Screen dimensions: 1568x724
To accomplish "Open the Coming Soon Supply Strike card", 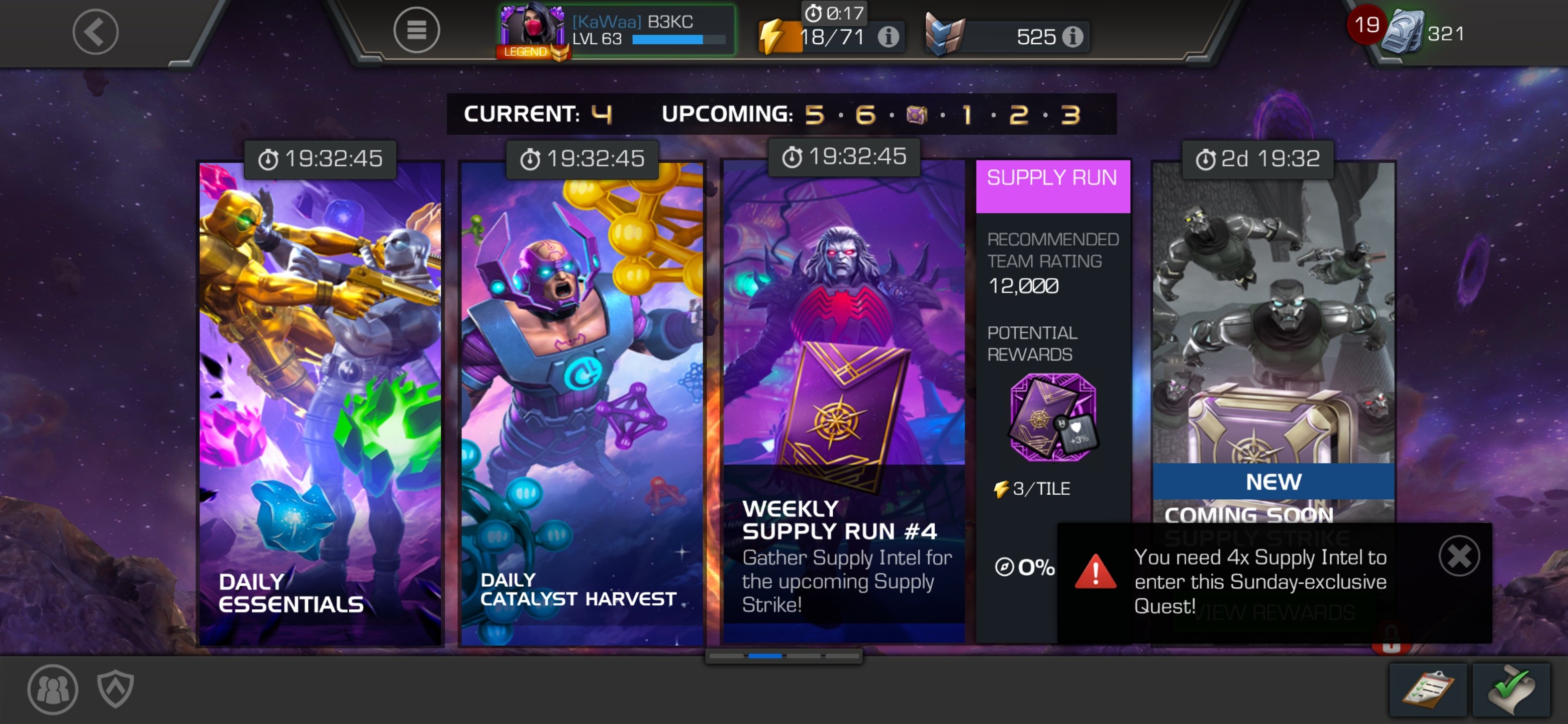I will pos(1273,341).
